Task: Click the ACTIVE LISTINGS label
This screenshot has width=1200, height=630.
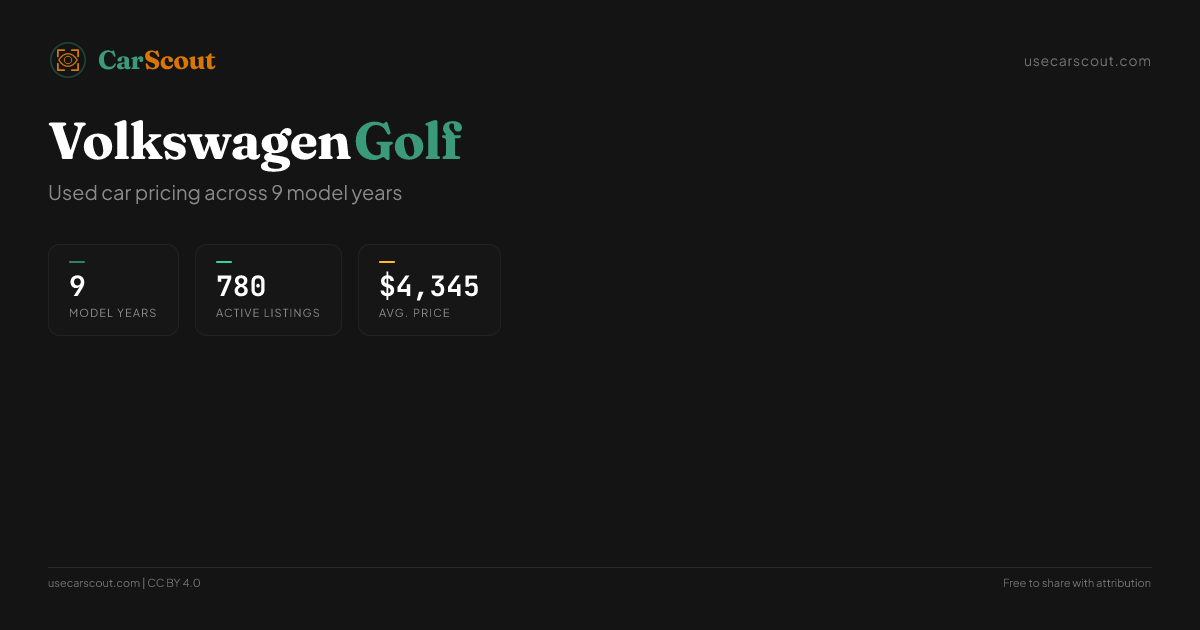Action: (x=268, y=313)
